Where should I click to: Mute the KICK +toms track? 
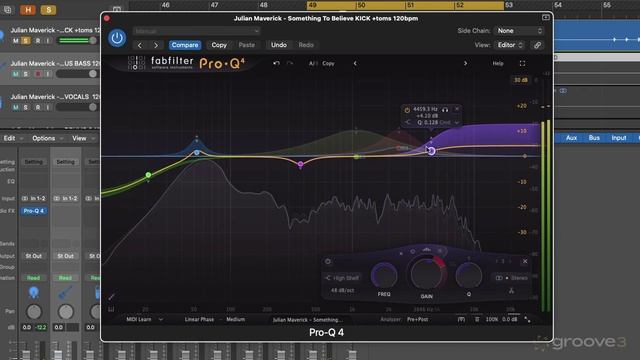(16, 41)
